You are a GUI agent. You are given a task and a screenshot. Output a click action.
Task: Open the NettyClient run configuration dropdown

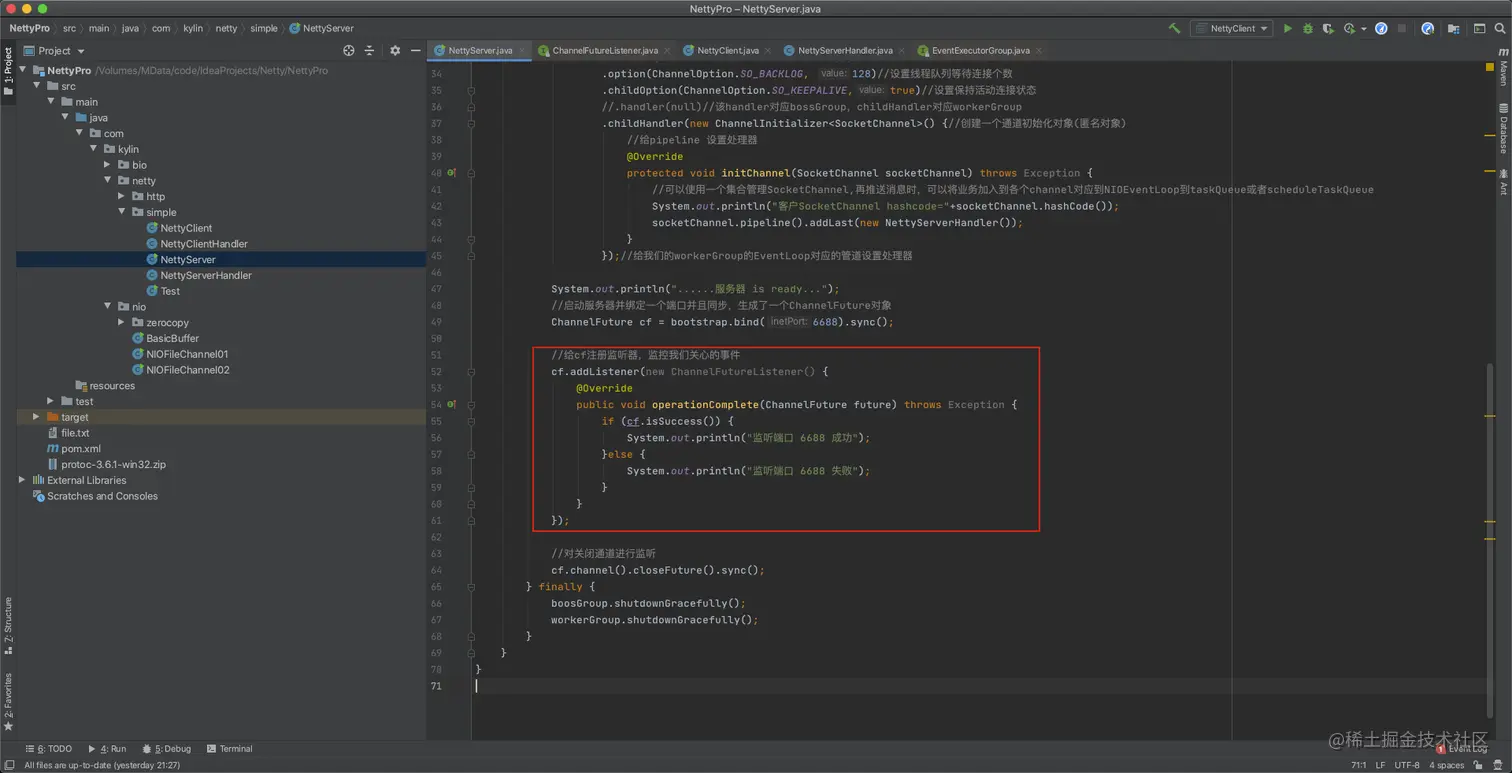(1231, 29)
